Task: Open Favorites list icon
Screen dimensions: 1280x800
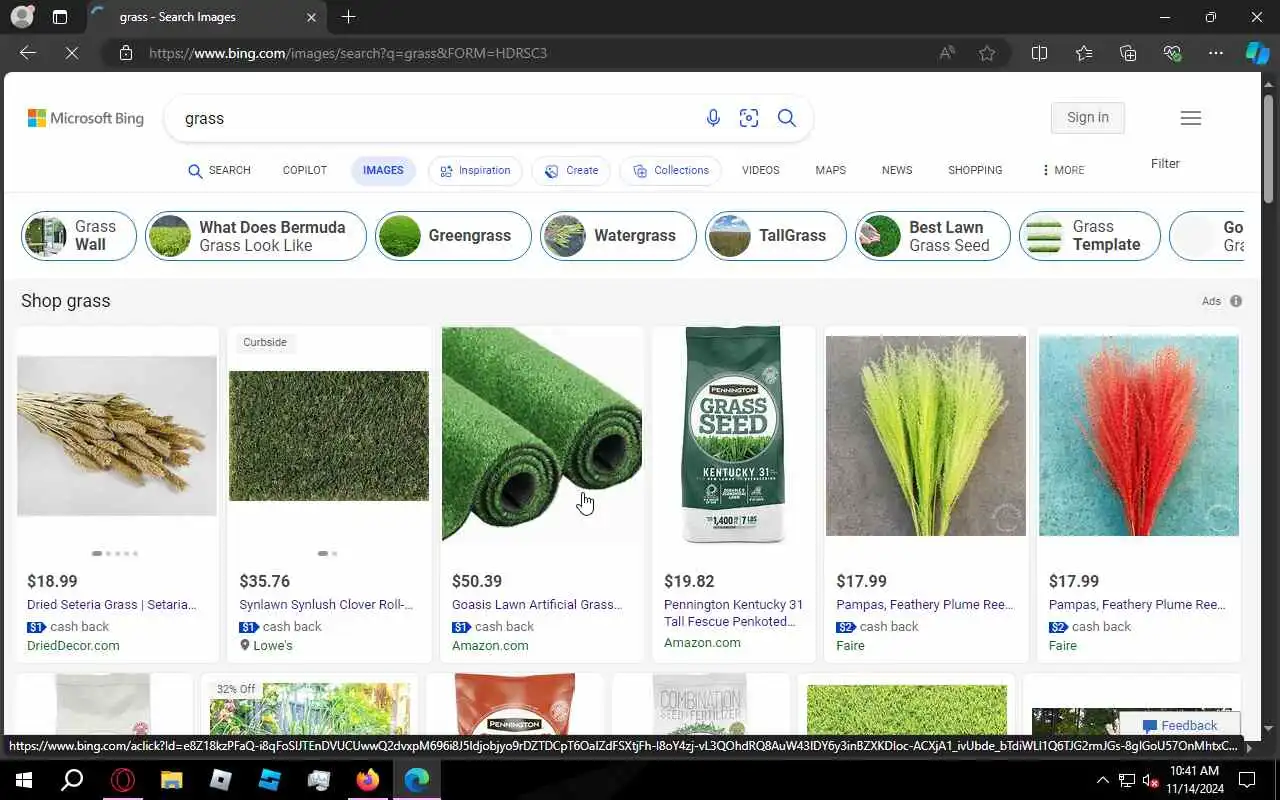Action: point(1084,53)
